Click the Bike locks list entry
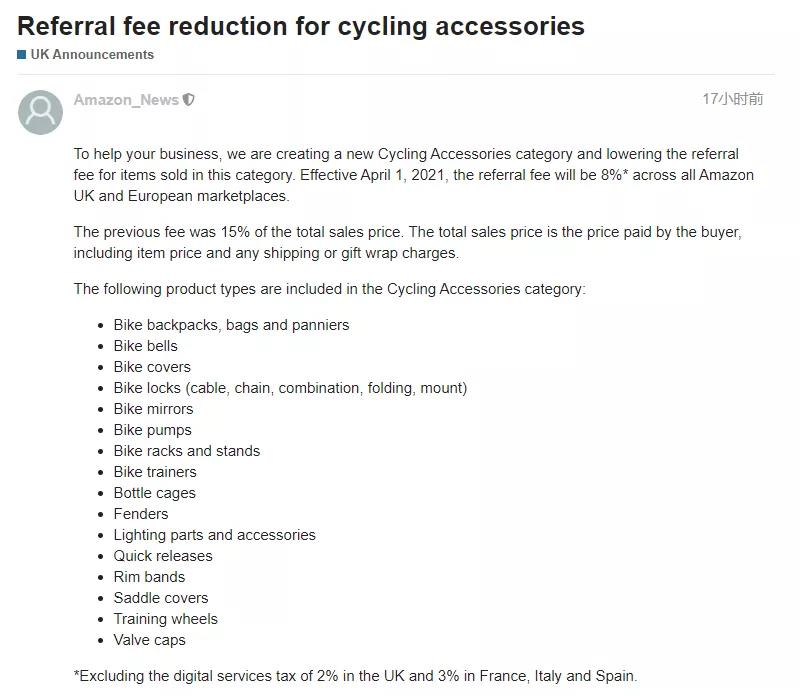Screen dimensions: 800x696 [290, 388]
